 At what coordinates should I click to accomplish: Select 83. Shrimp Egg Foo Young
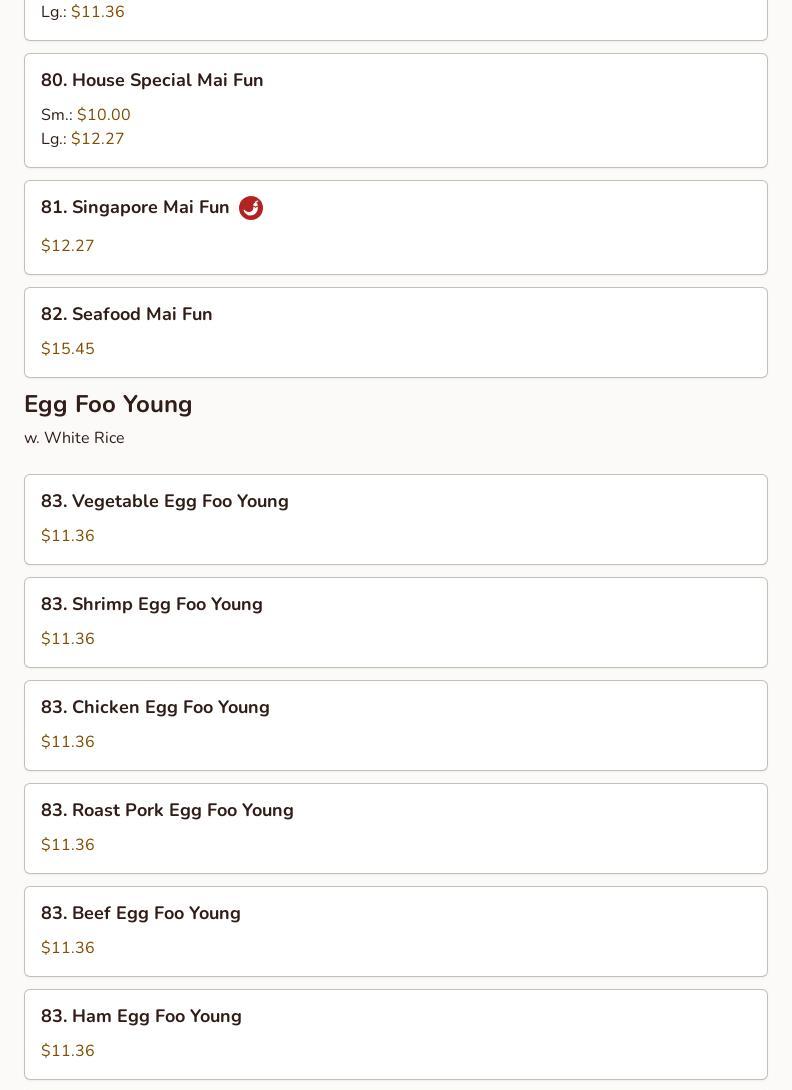pos(396,622)
